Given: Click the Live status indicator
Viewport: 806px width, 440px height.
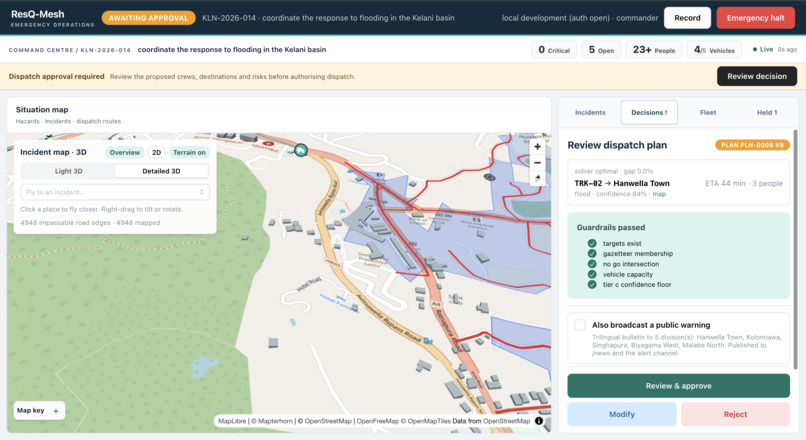Looking at the screenshot, I should 763,49.
